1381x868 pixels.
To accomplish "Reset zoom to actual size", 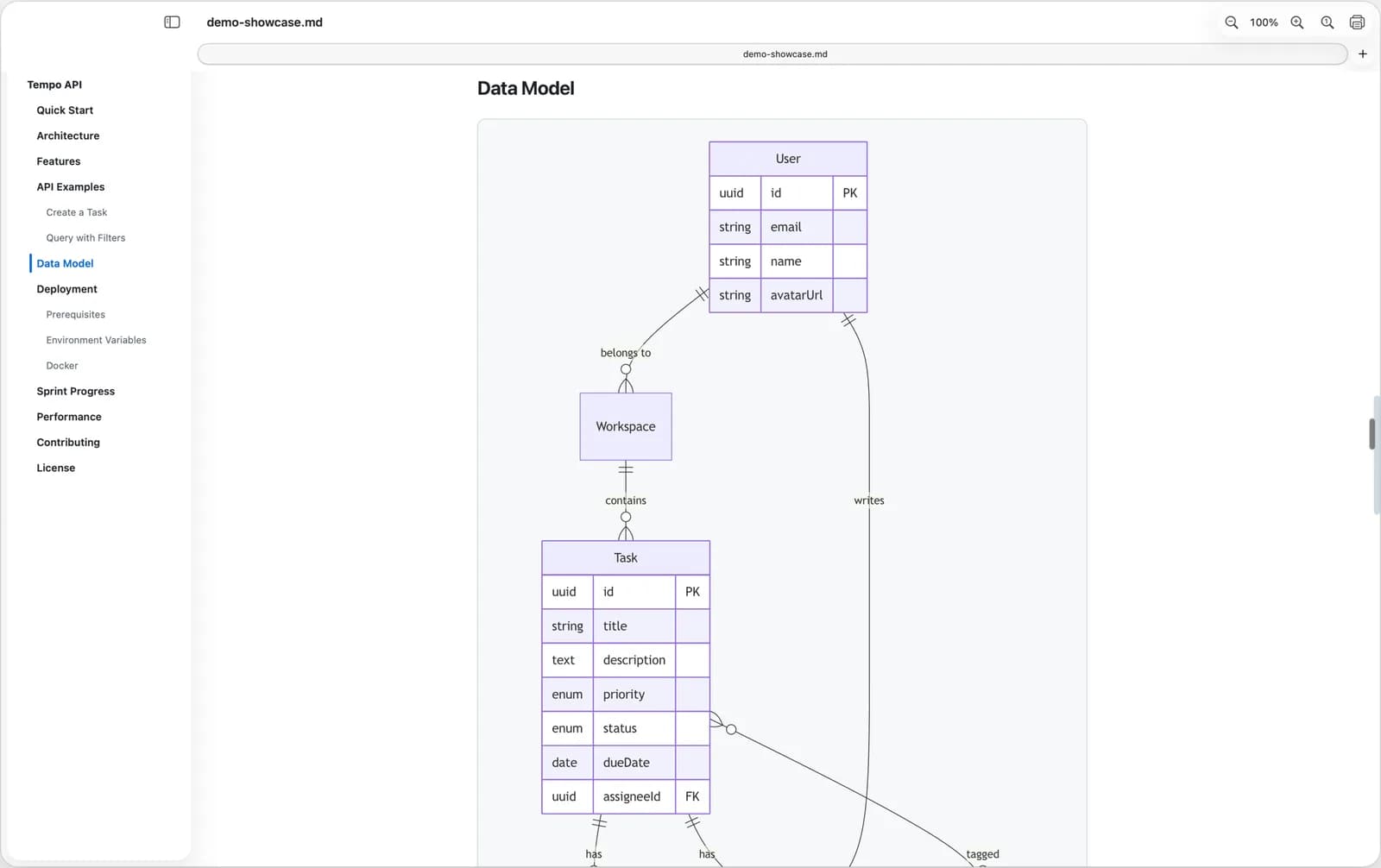I will (1327, 22).
